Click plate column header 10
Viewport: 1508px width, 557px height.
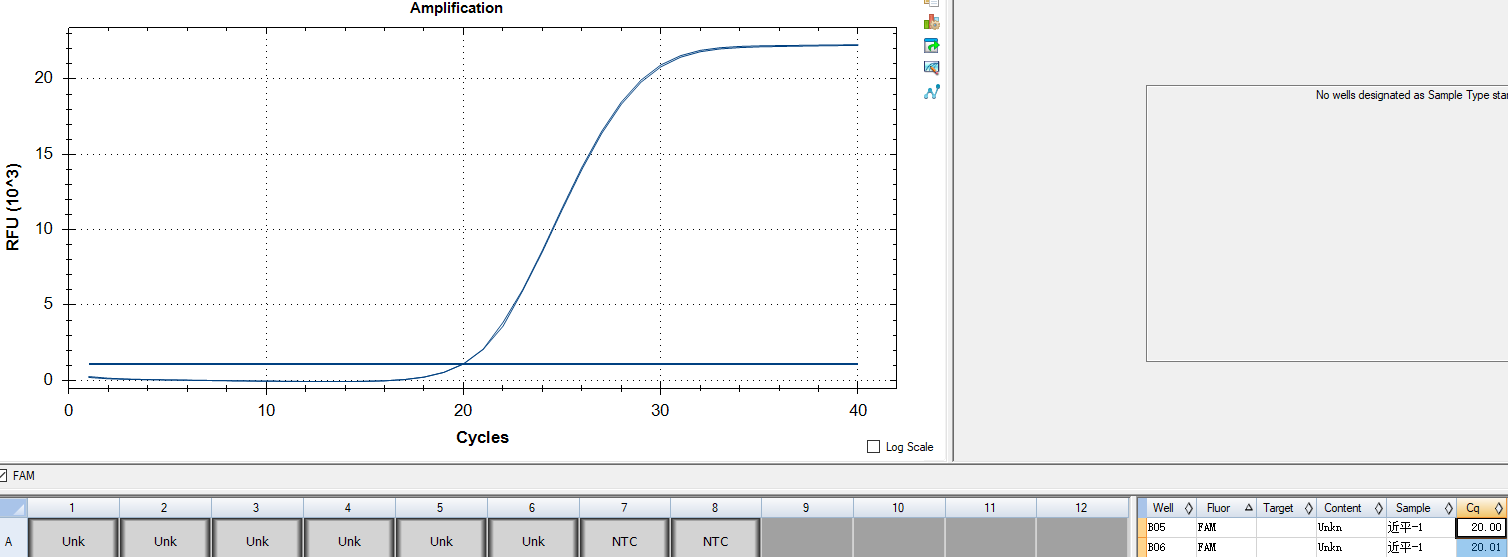(898, 508)
